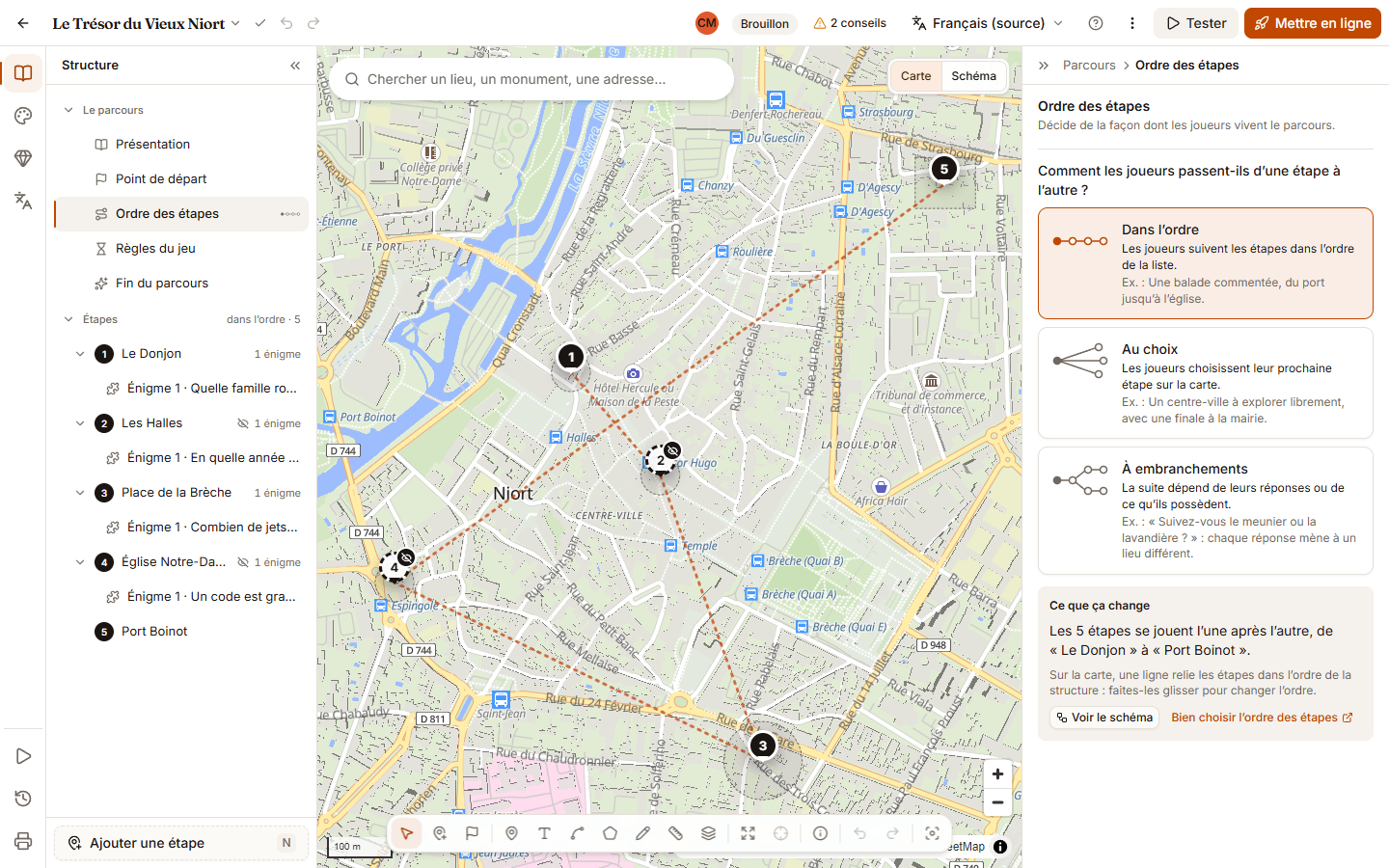Open Point de départ item
This screenshot has width=1389, height=868.
point(181,179)
